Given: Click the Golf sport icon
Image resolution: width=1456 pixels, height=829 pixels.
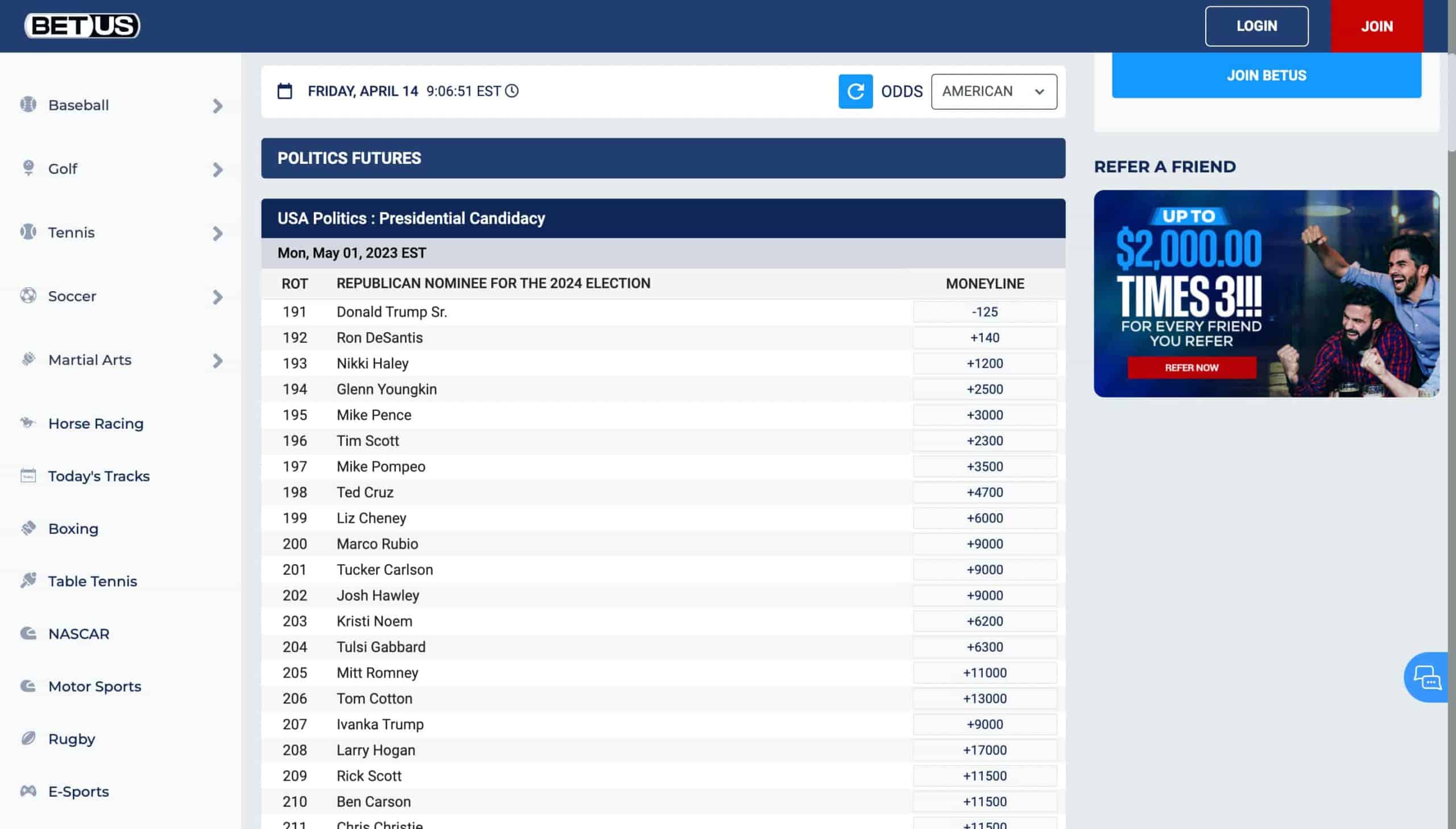Looking at the screenshot, I should point(28,168).
